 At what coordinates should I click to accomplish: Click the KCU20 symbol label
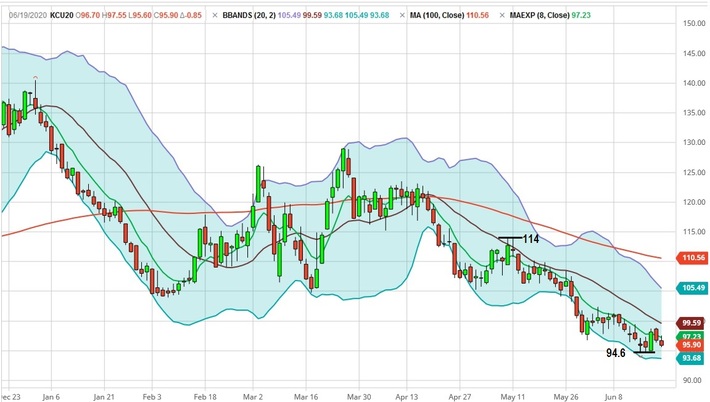tap(62, 15)
